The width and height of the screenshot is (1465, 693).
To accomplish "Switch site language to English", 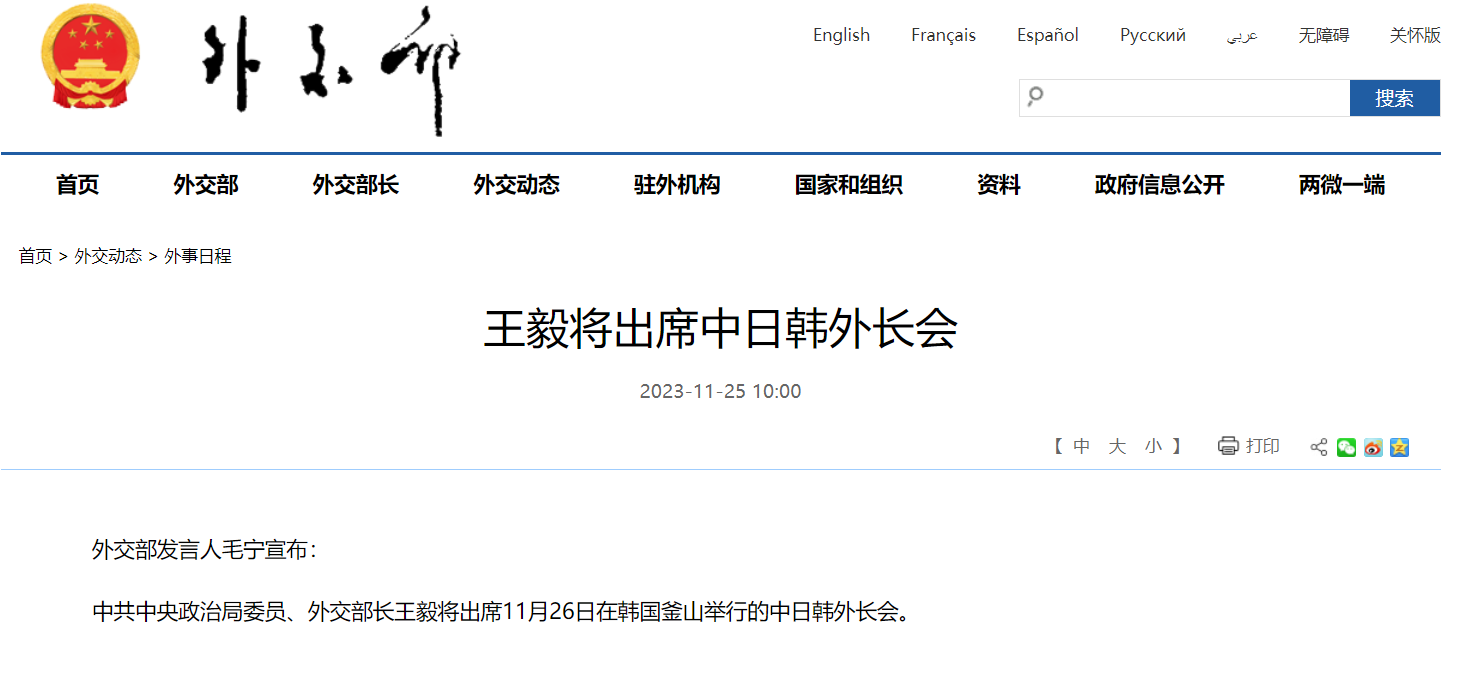I will pos(841,35).
